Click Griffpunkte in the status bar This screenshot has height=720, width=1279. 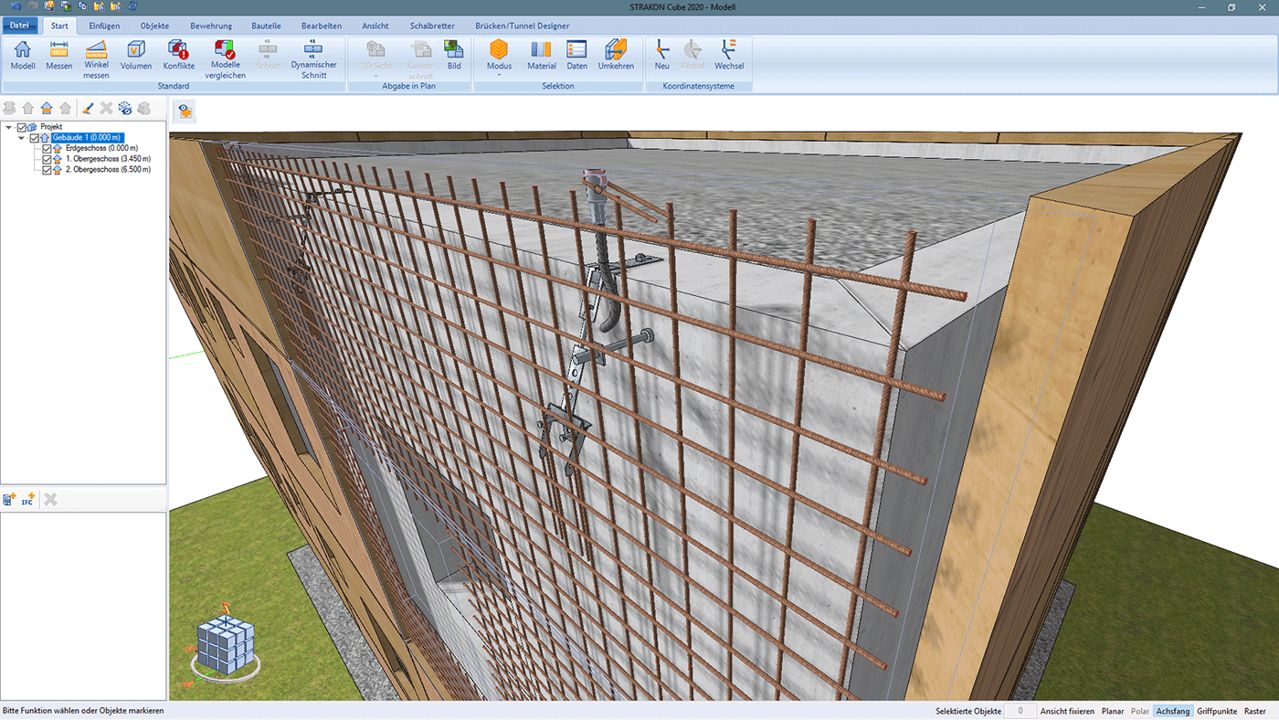[1216, 711]
